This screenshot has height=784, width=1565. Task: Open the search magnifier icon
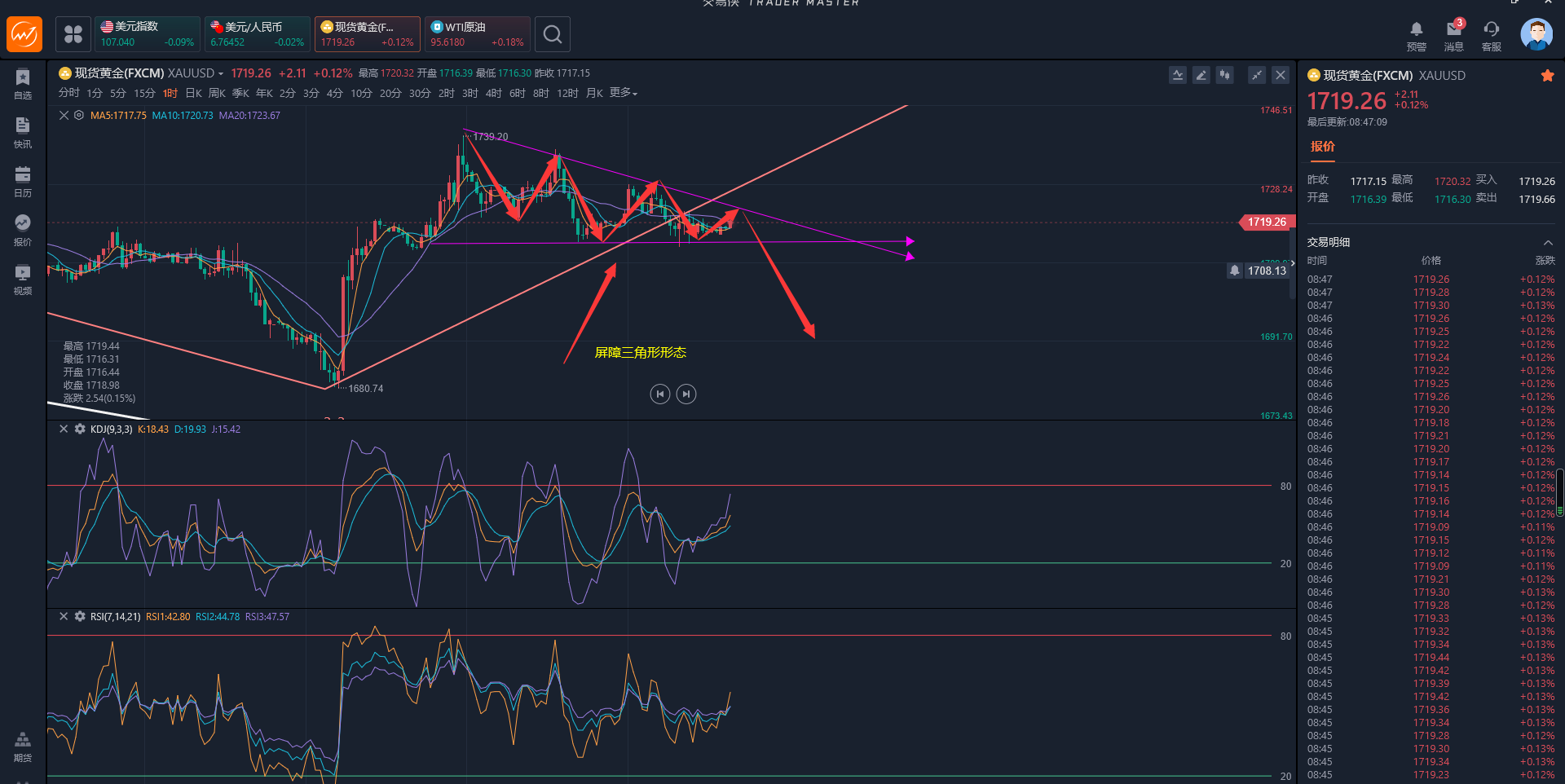(x=553, y=34)
